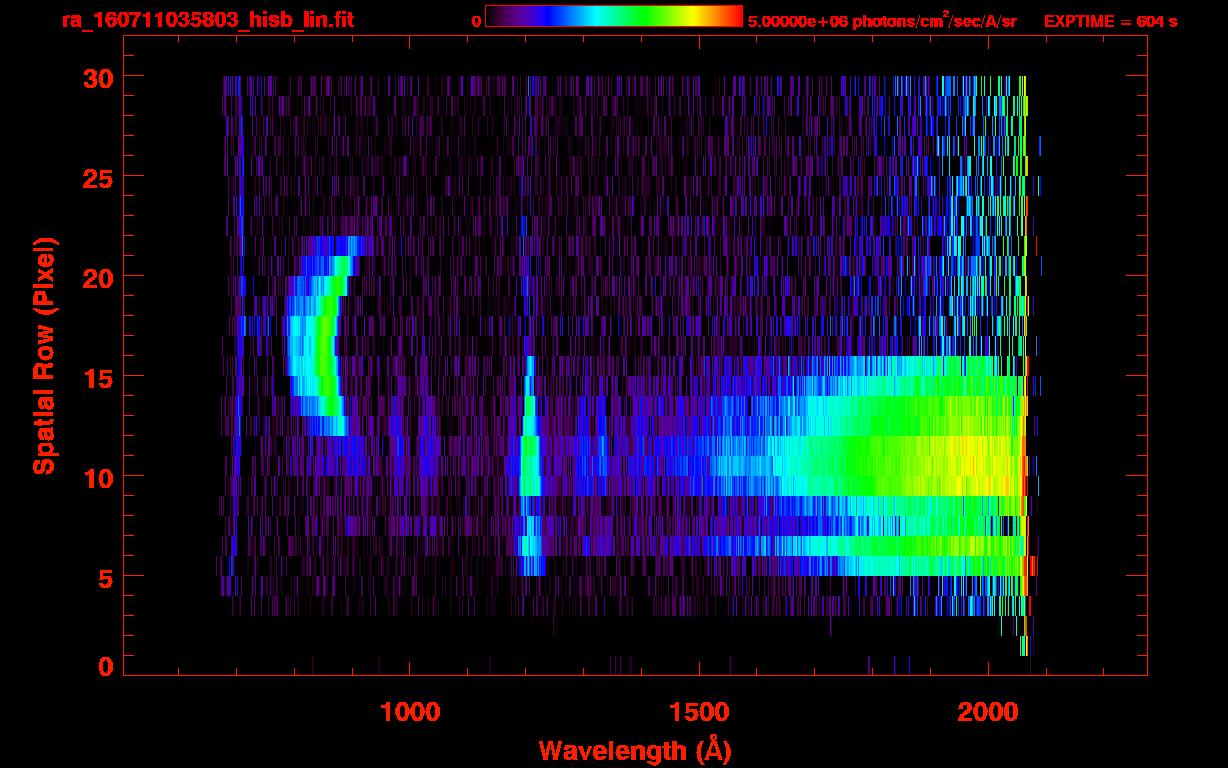Click the 5.00000e+06 photons colorbar maximum label
This screenshot has width=1228, height=768.
coord(882,21)
